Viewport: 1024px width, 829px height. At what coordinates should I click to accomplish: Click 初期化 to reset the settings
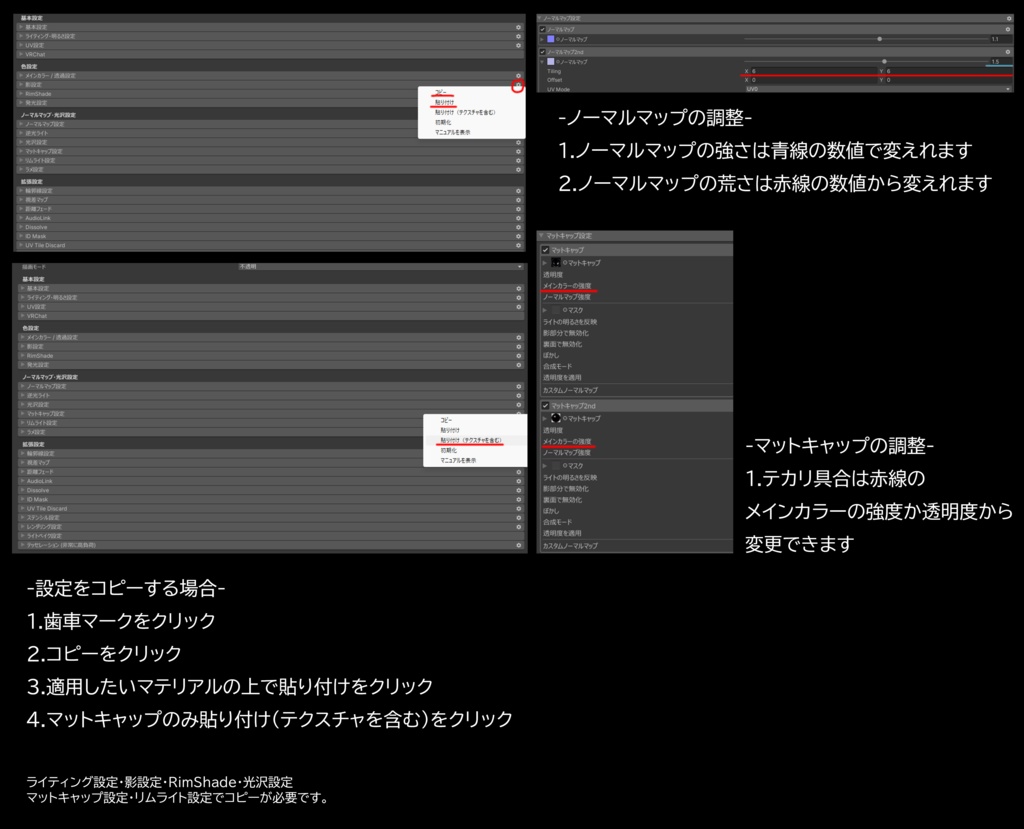coord(443,121)
